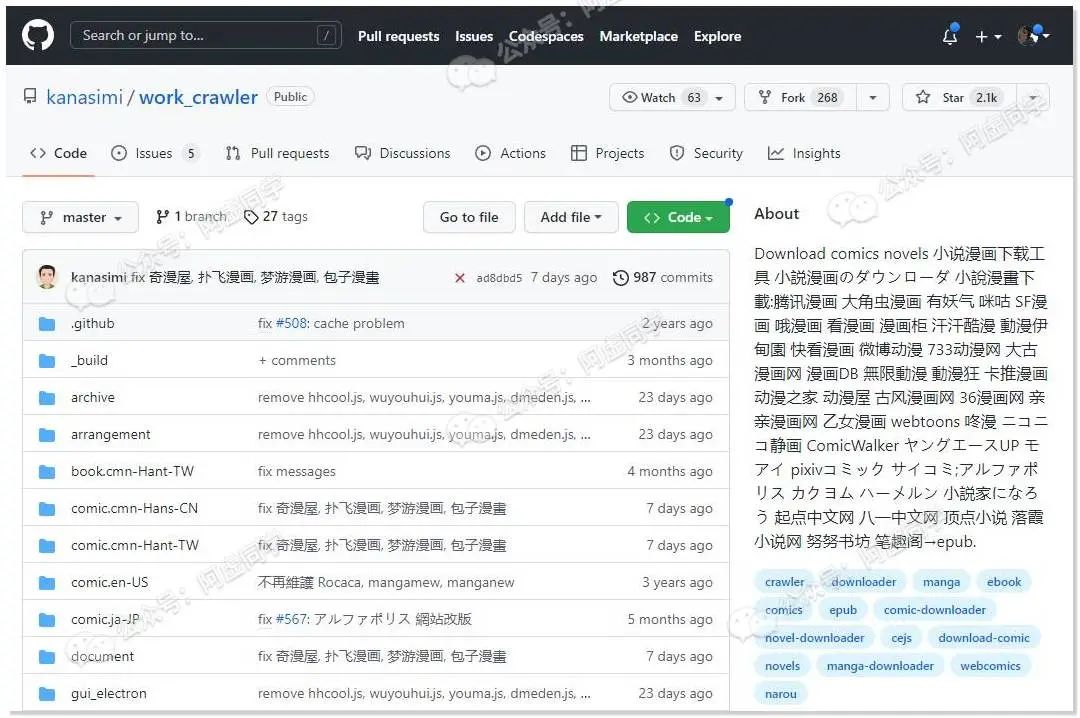Open issue #508 link in commit message

(291, 323)
